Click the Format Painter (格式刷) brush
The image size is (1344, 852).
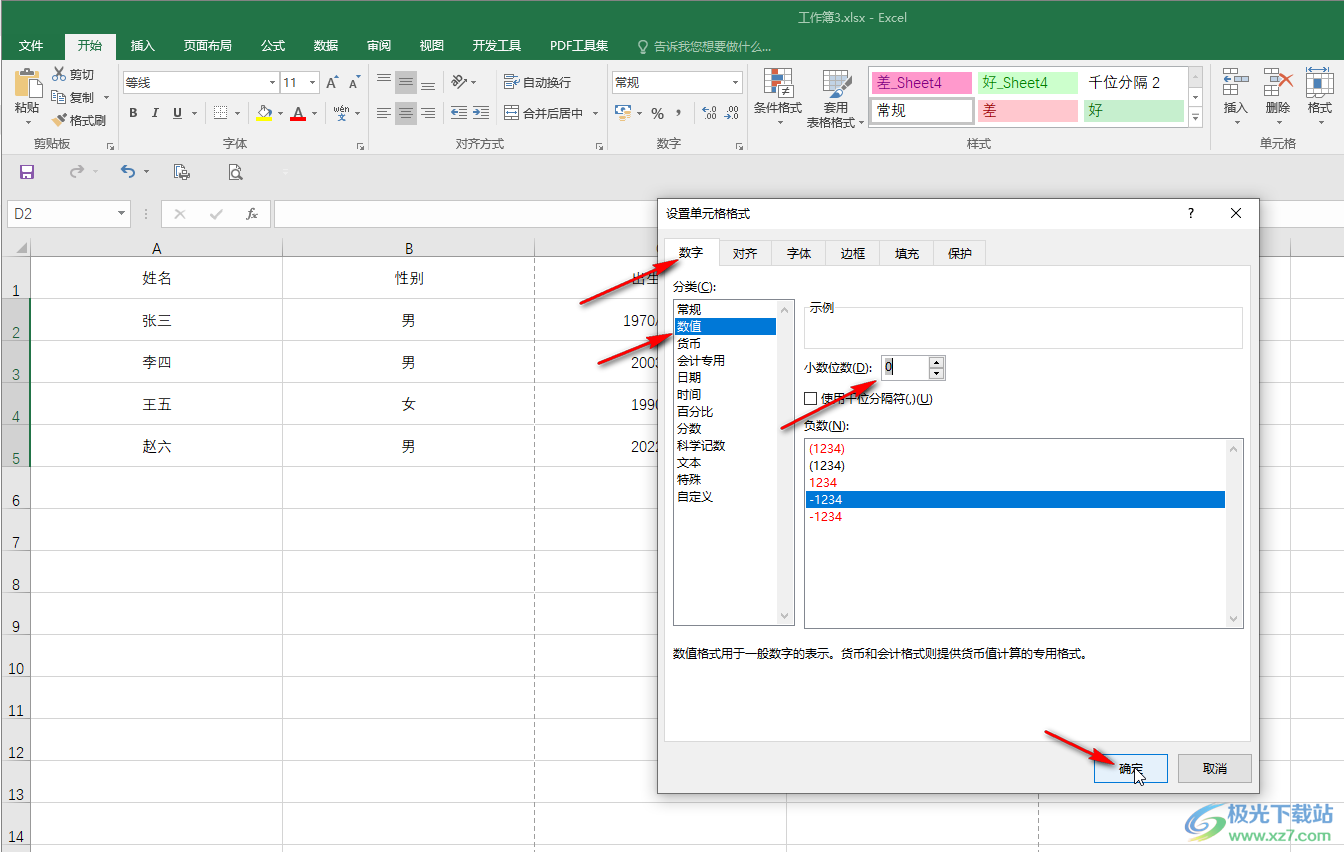[59, 120]
